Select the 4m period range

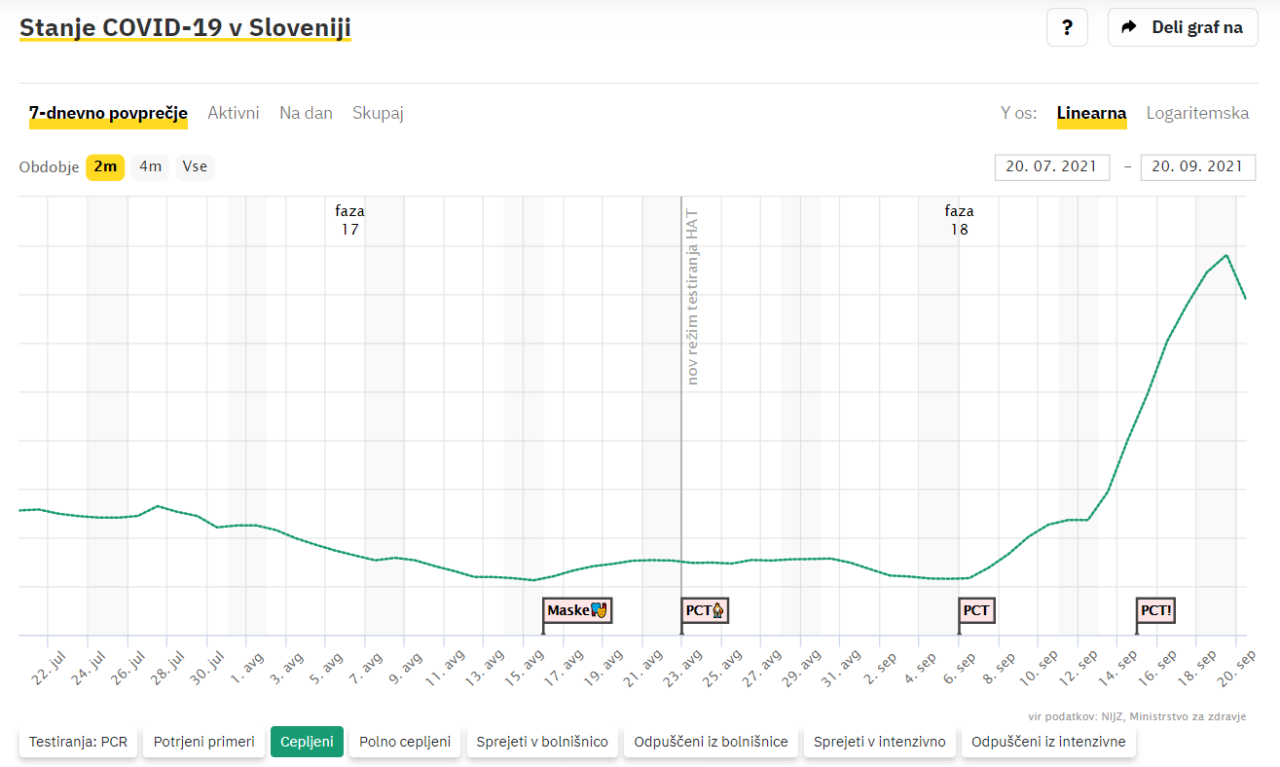click(150, 167)
